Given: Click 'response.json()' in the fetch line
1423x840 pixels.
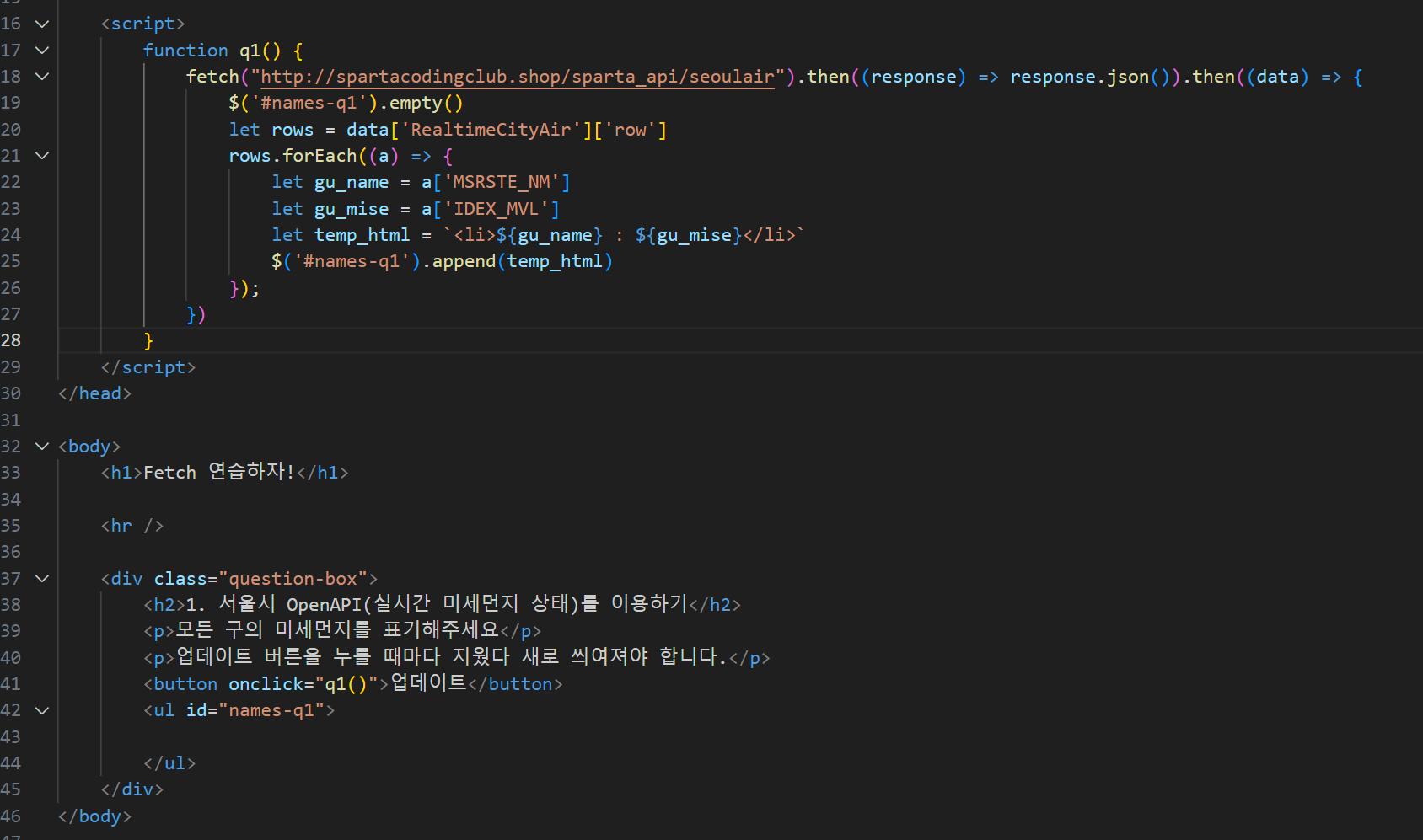Looking at the screenshot, I should click(1090, 77).
